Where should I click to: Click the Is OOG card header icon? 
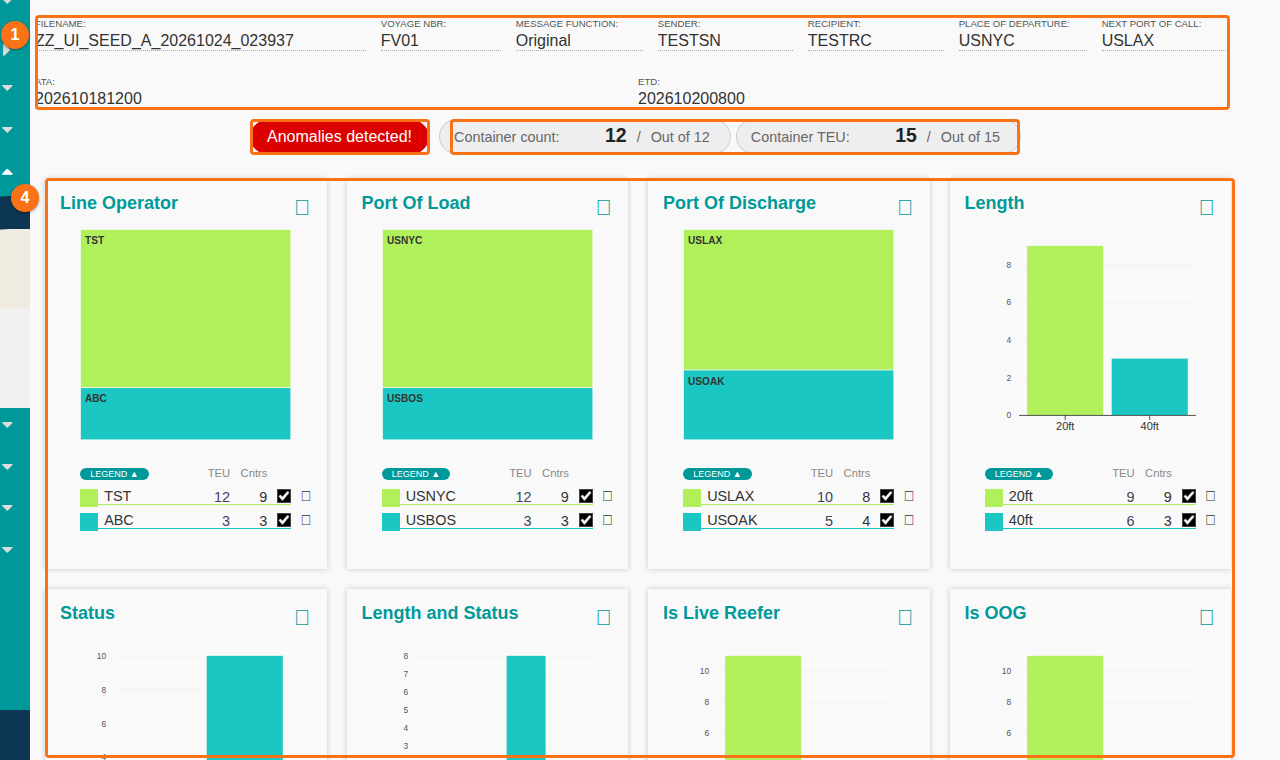[1207, 617]
